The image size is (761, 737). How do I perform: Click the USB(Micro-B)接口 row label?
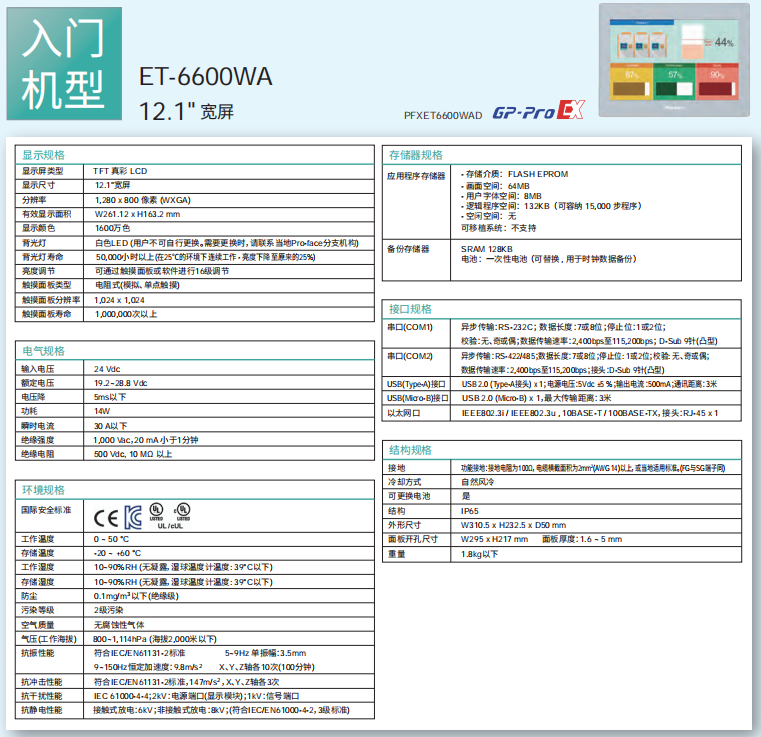coord(417,398)
